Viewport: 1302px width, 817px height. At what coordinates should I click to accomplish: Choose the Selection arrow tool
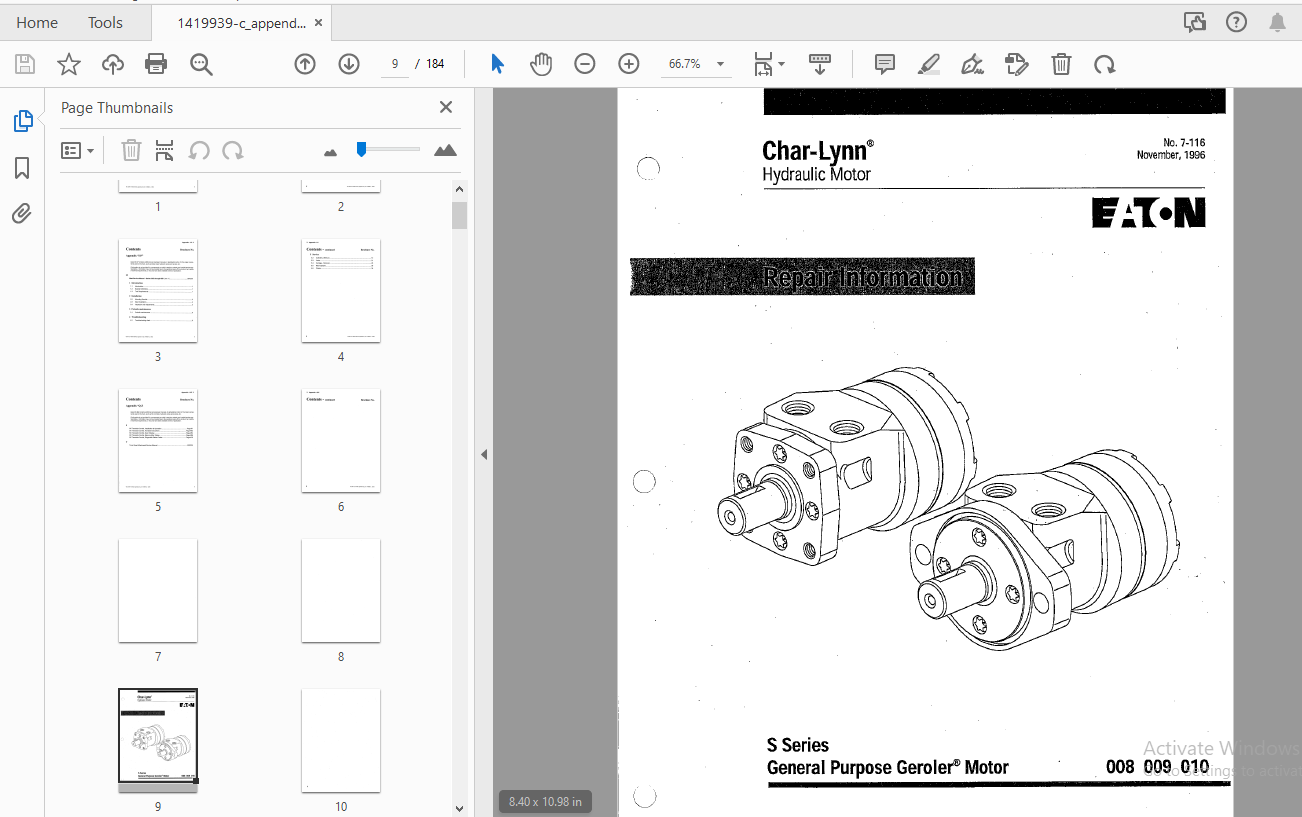[x=497, y=64]
